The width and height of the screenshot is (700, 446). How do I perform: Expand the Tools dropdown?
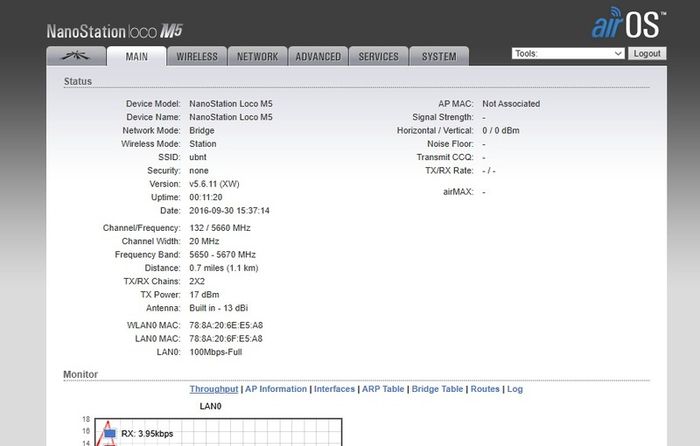pos(568,54)
